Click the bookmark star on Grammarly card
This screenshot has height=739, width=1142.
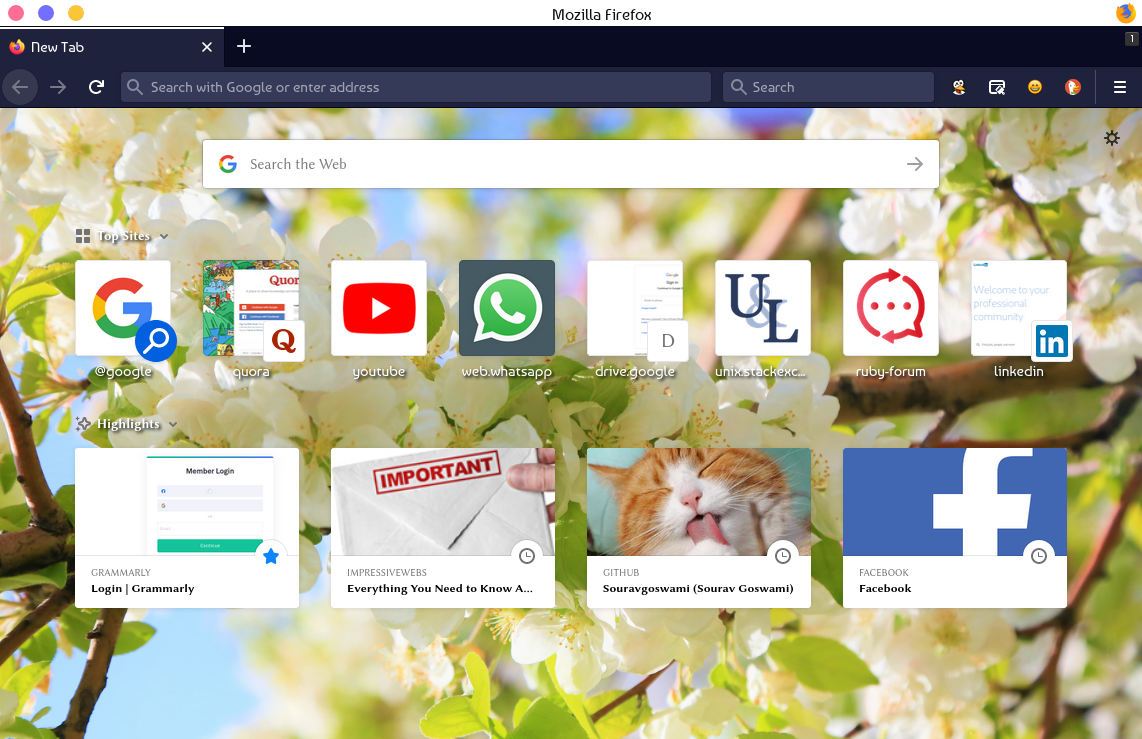point(271,556)
